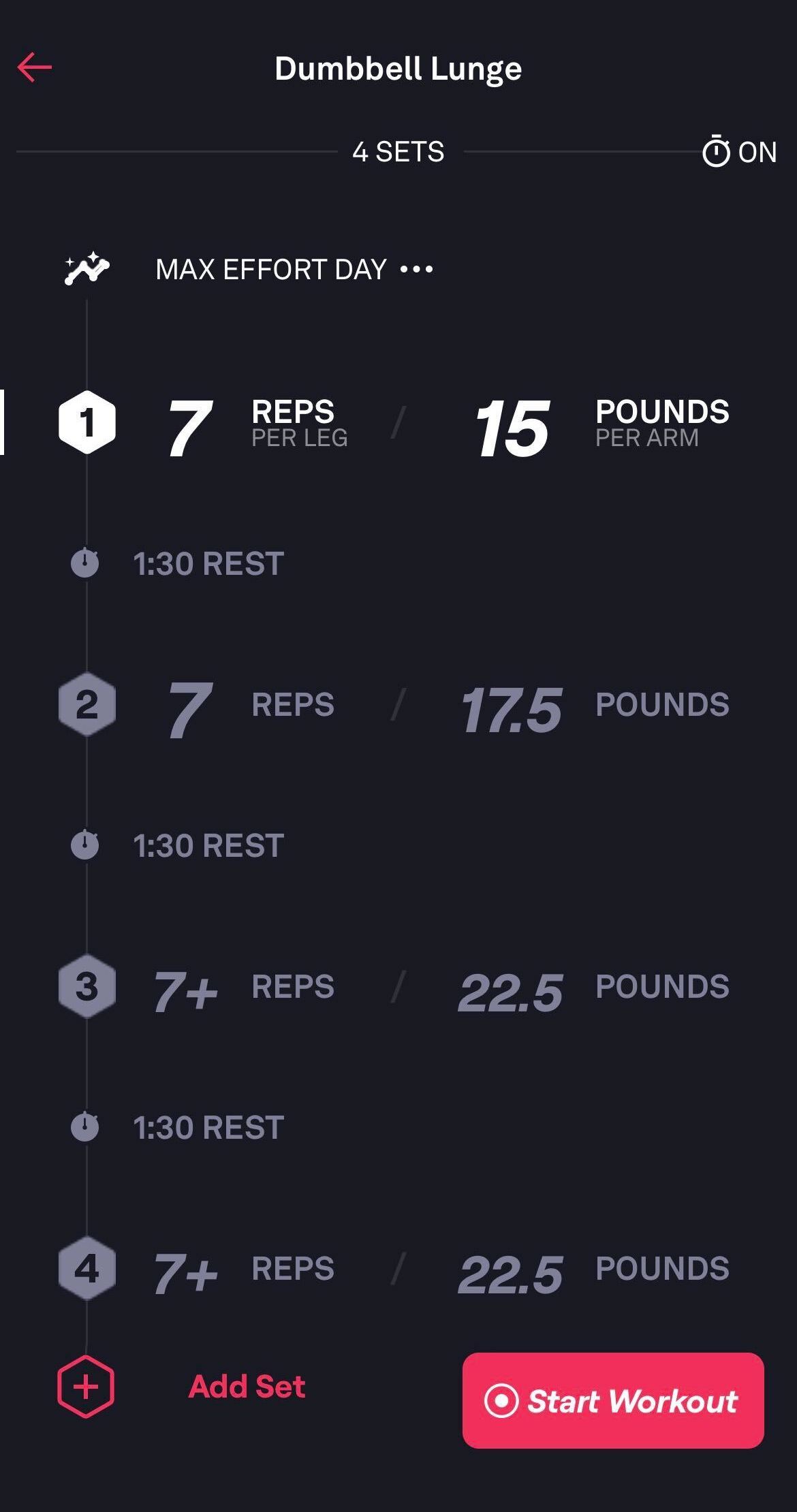
Task: Adjust the rest timer after set 2
Action: [x=208, y=846]
